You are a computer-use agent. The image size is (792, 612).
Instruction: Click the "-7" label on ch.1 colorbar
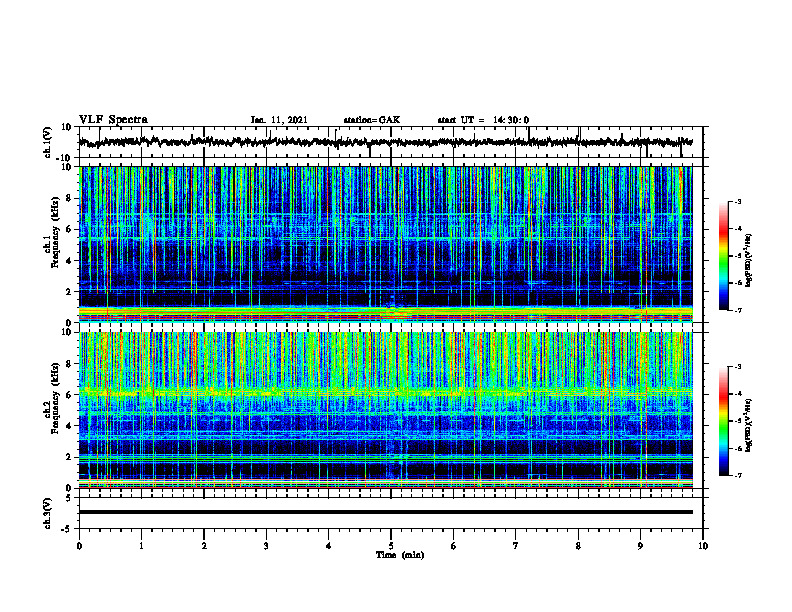pyautogui.click(x=738, y=310)
